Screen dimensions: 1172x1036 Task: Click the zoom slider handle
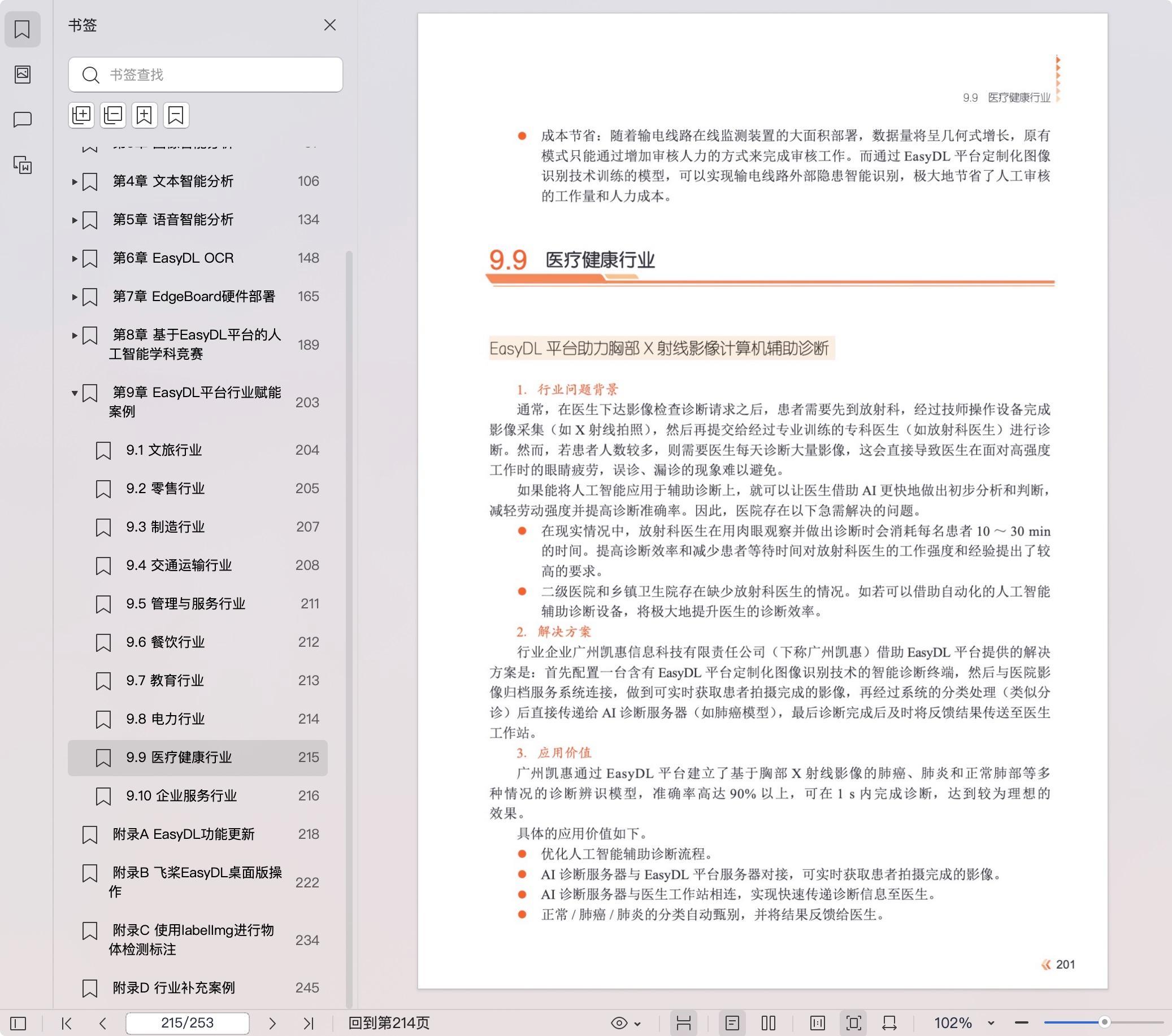tap(1104, 1022)
